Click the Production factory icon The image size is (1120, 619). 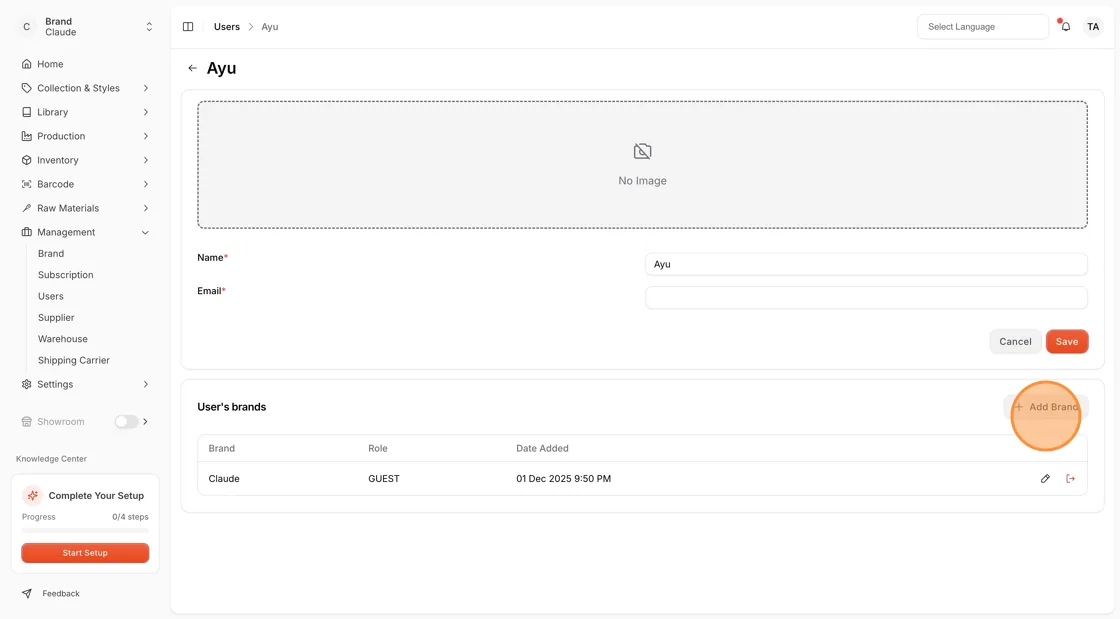pyautogui.click(x=26, y=136)
